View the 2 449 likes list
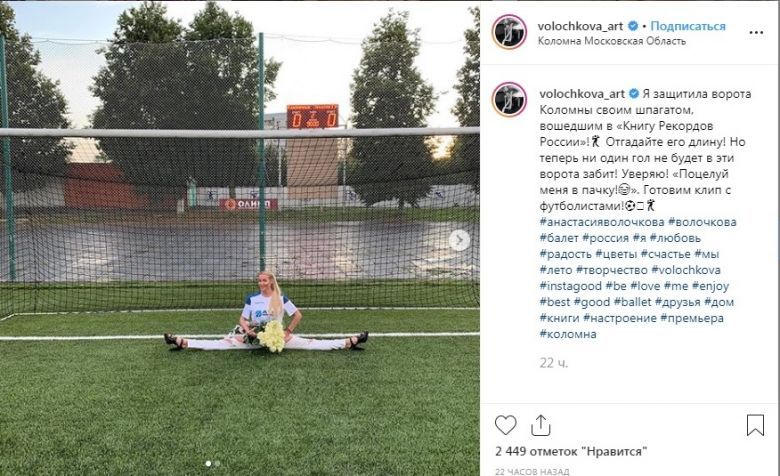This screenshot has height=476, width=780. [571, 452]
